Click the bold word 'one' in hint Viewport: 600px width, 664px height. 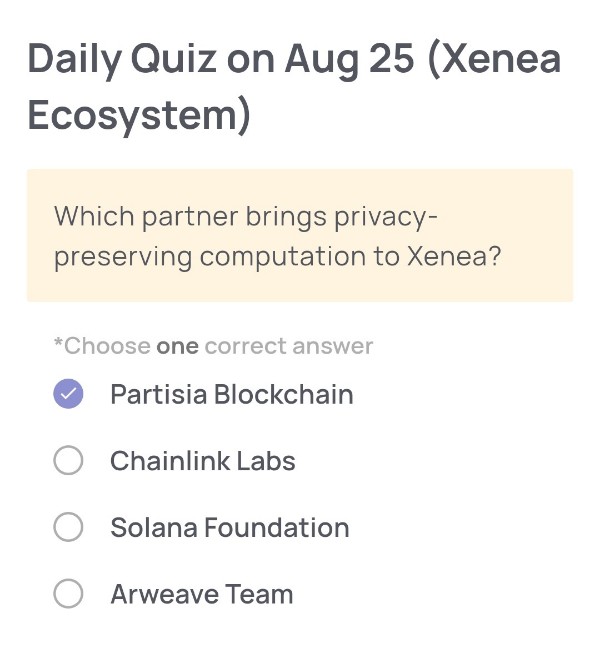[177, 347]
